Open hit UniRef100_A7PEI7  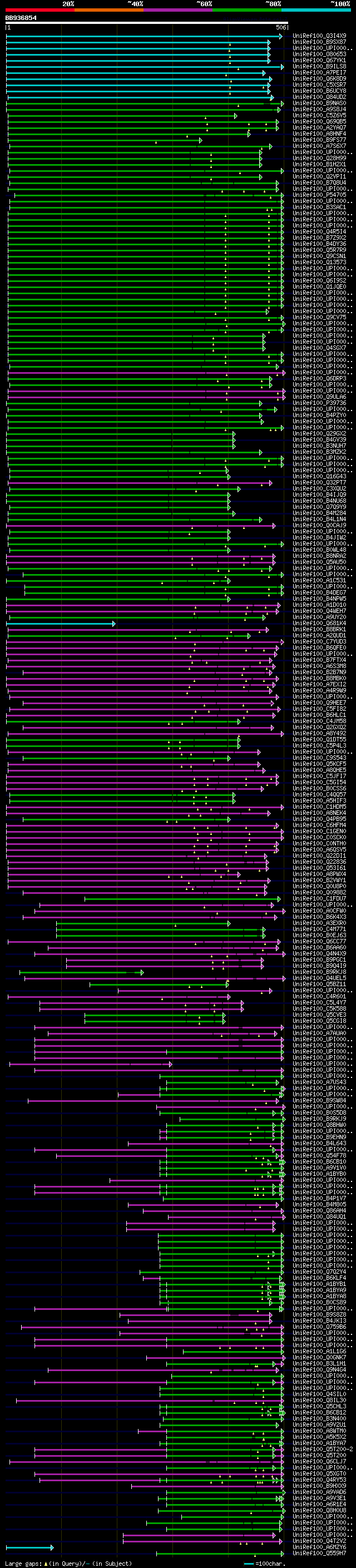(319, 72)
